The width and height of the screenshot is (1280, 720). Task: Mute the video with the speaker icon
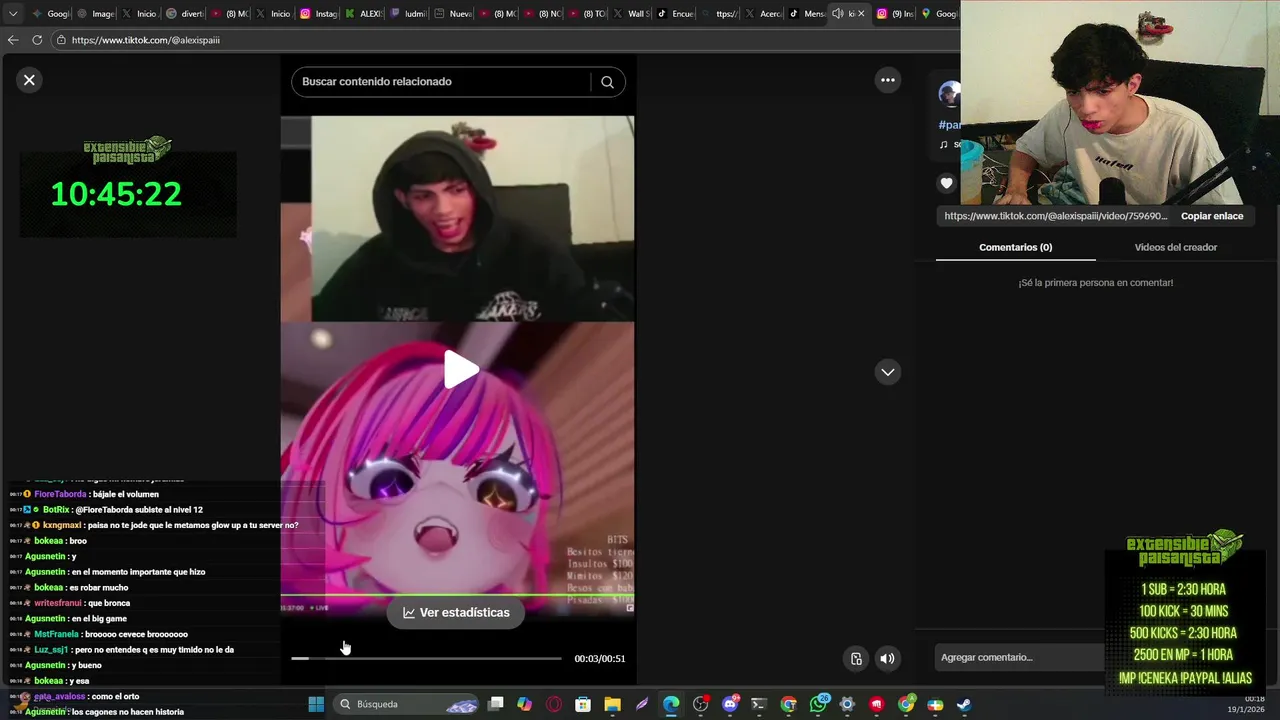[887, 658]
